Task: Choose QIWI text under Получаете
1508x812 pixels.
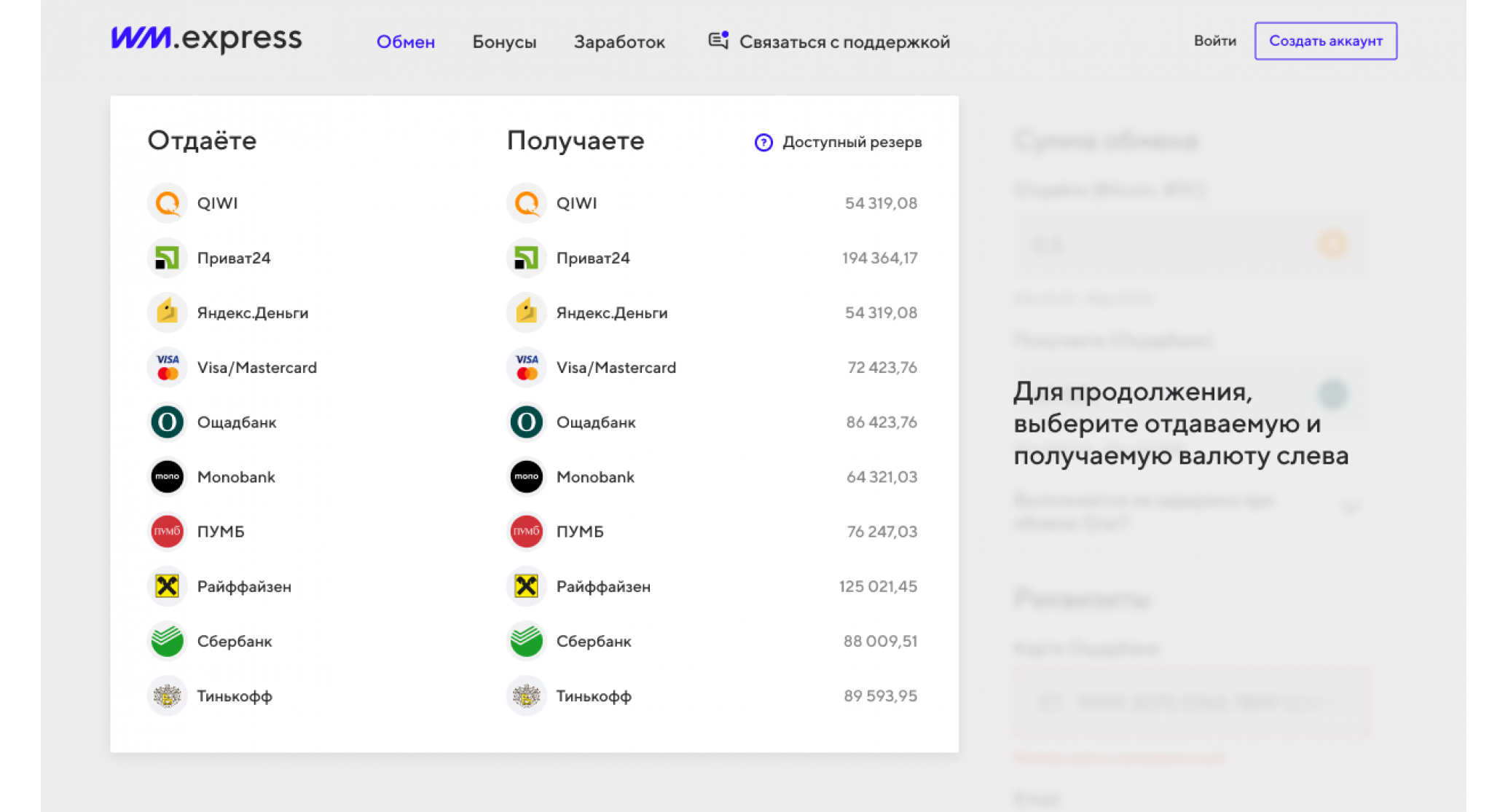Action: [x=577, y=203]
